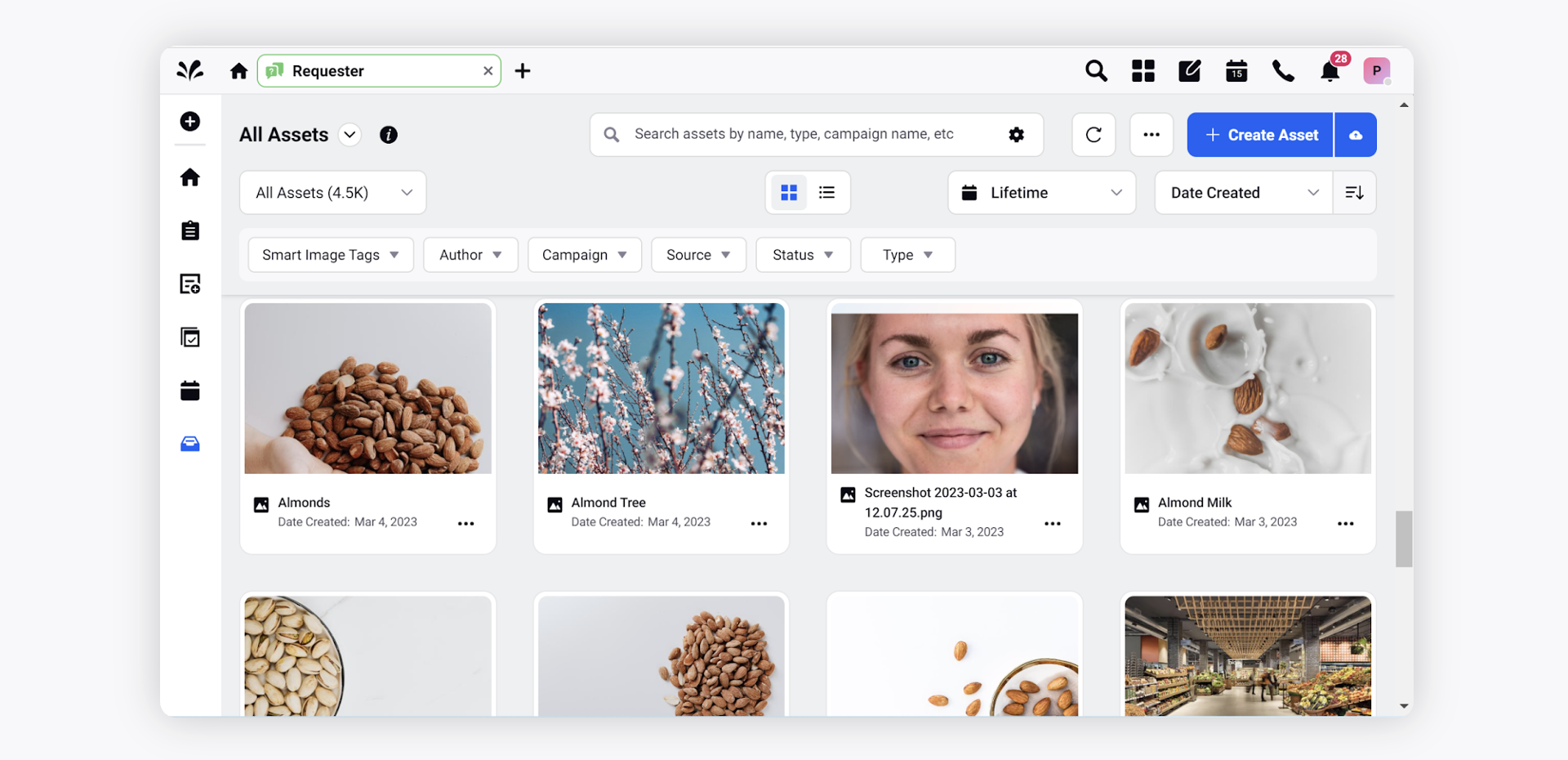Screen dimensions: 1568x760
Task: Click the phone call icon
Action: point(1283,71)
